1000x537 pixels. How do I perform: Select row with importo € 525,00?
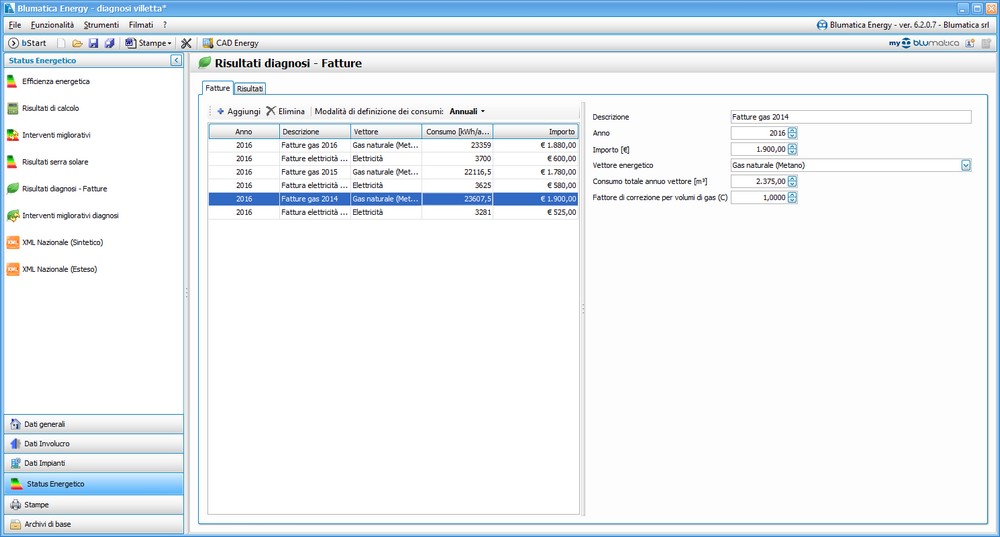(x=393, y=212)
